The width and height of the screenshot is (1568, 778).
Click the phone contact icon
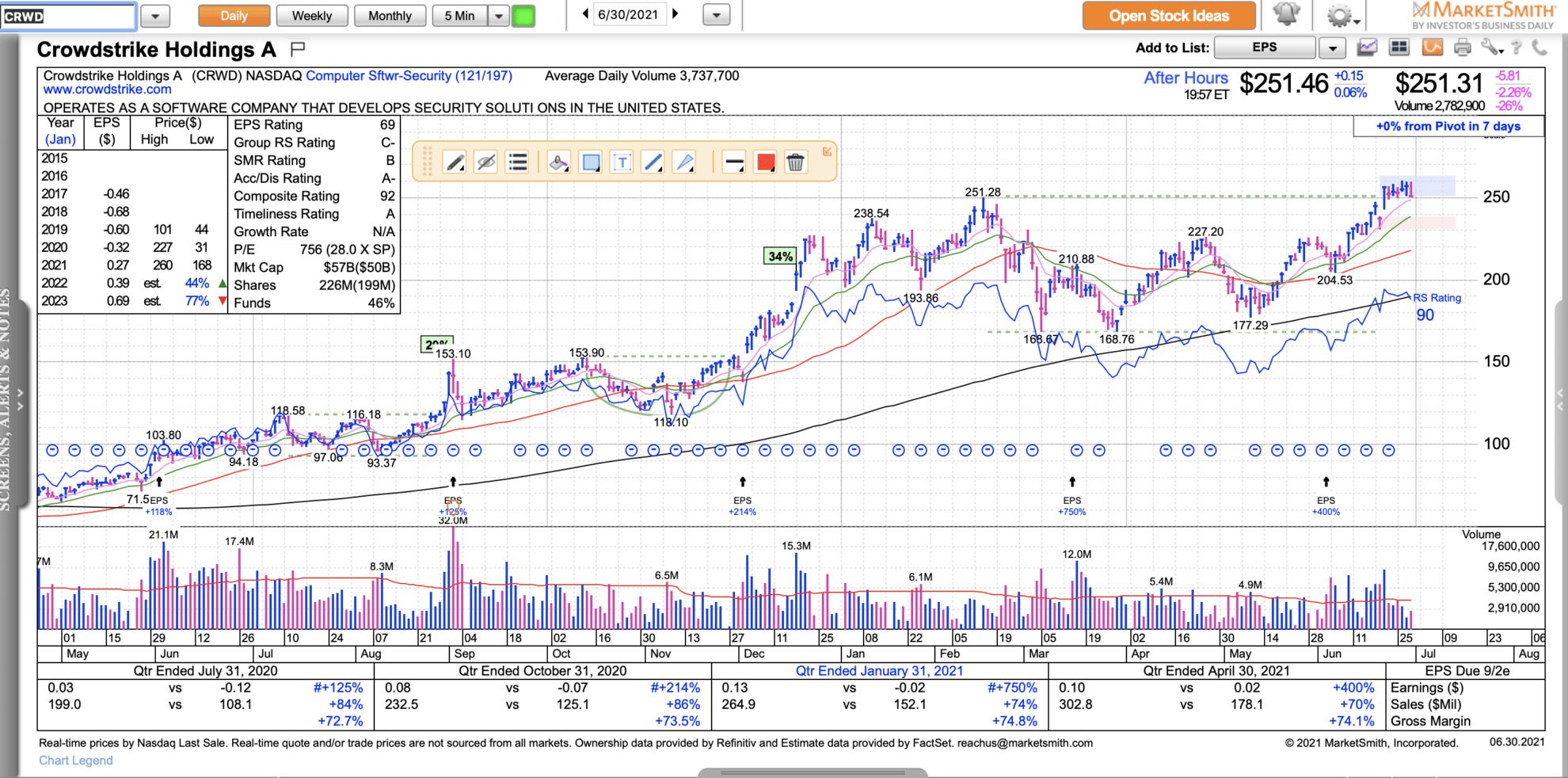[x=1539, y=48]
